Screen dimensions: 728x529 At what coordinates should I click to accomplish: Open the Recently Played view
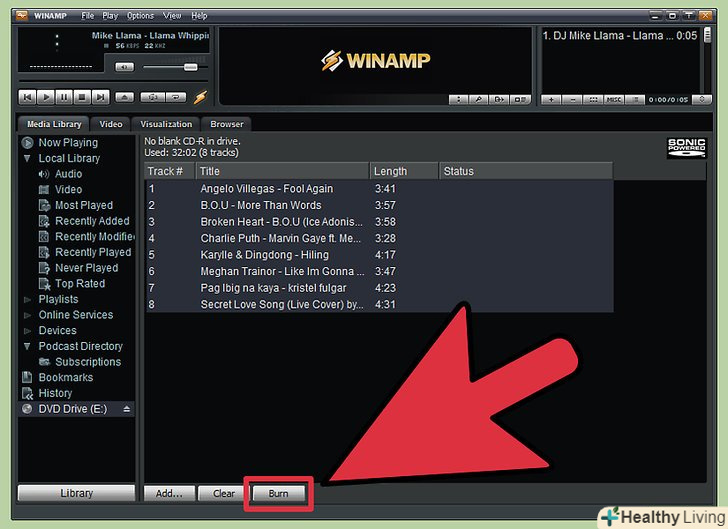93,252
